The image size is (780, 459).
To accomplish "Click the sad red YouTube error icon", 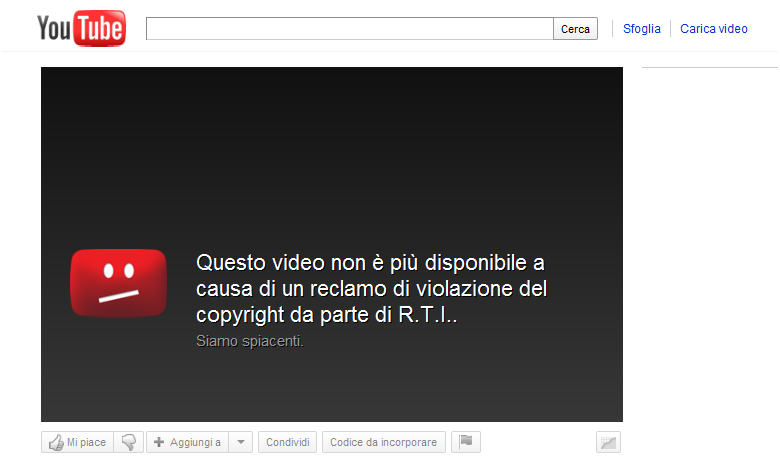I will [x=118, y=283].
